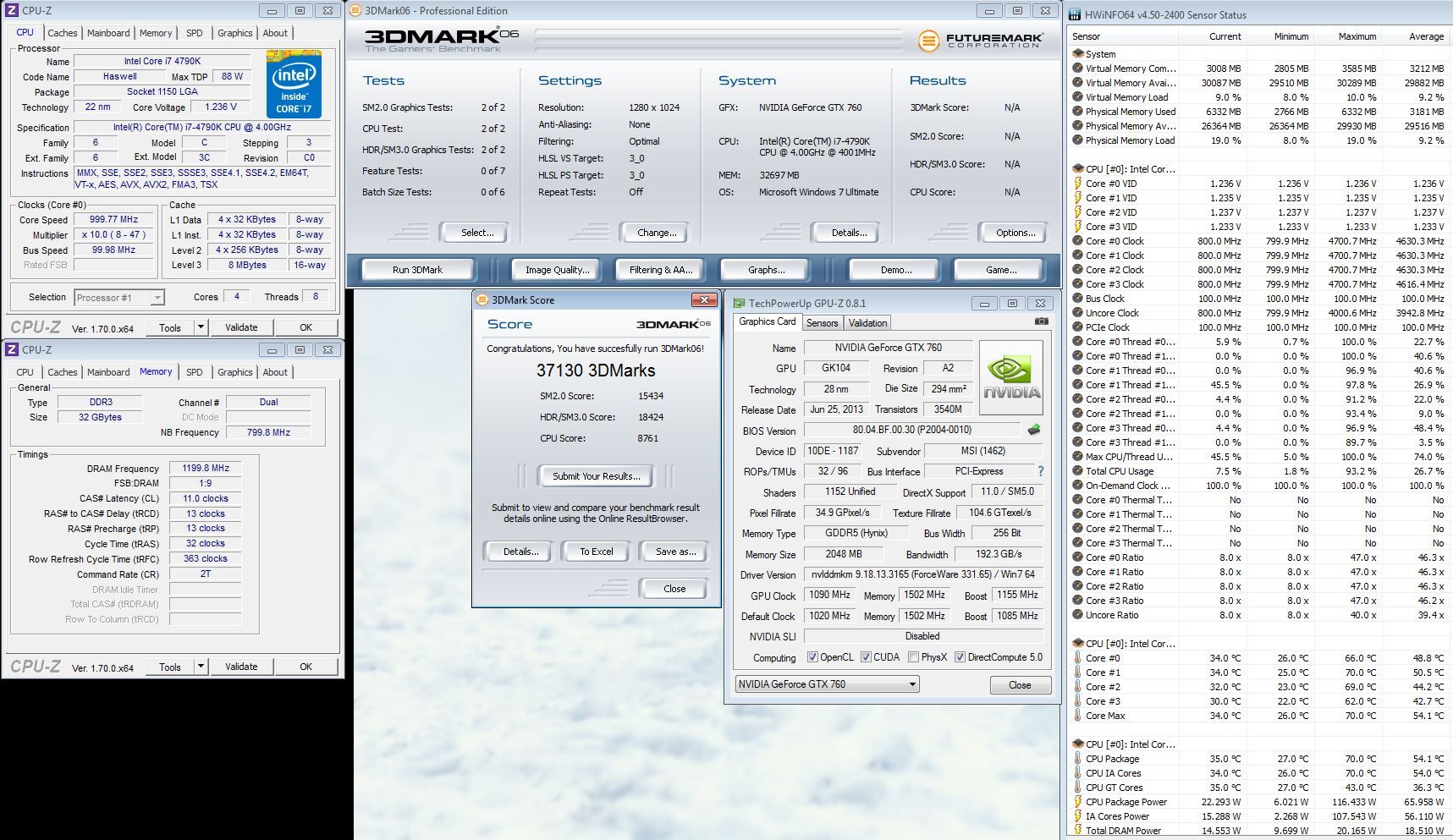Click Validate in the CPU-Z Memory window
Viewport: 1453px width, 840px height.
coord(241,667)
